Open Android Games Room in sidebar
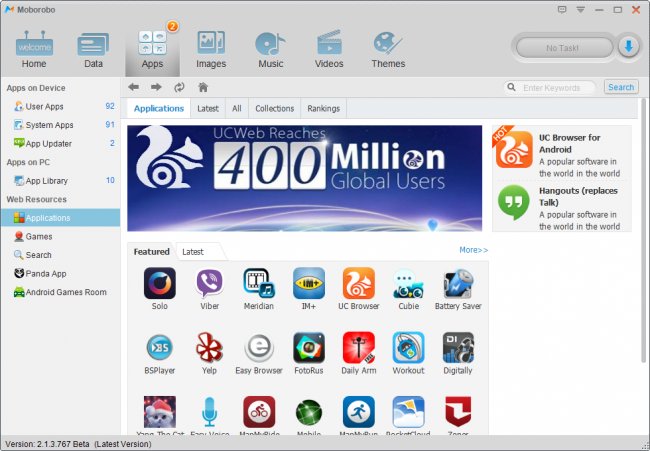This screenshot has width=650, height=451. pyautogui.click(x=61, y=292)
